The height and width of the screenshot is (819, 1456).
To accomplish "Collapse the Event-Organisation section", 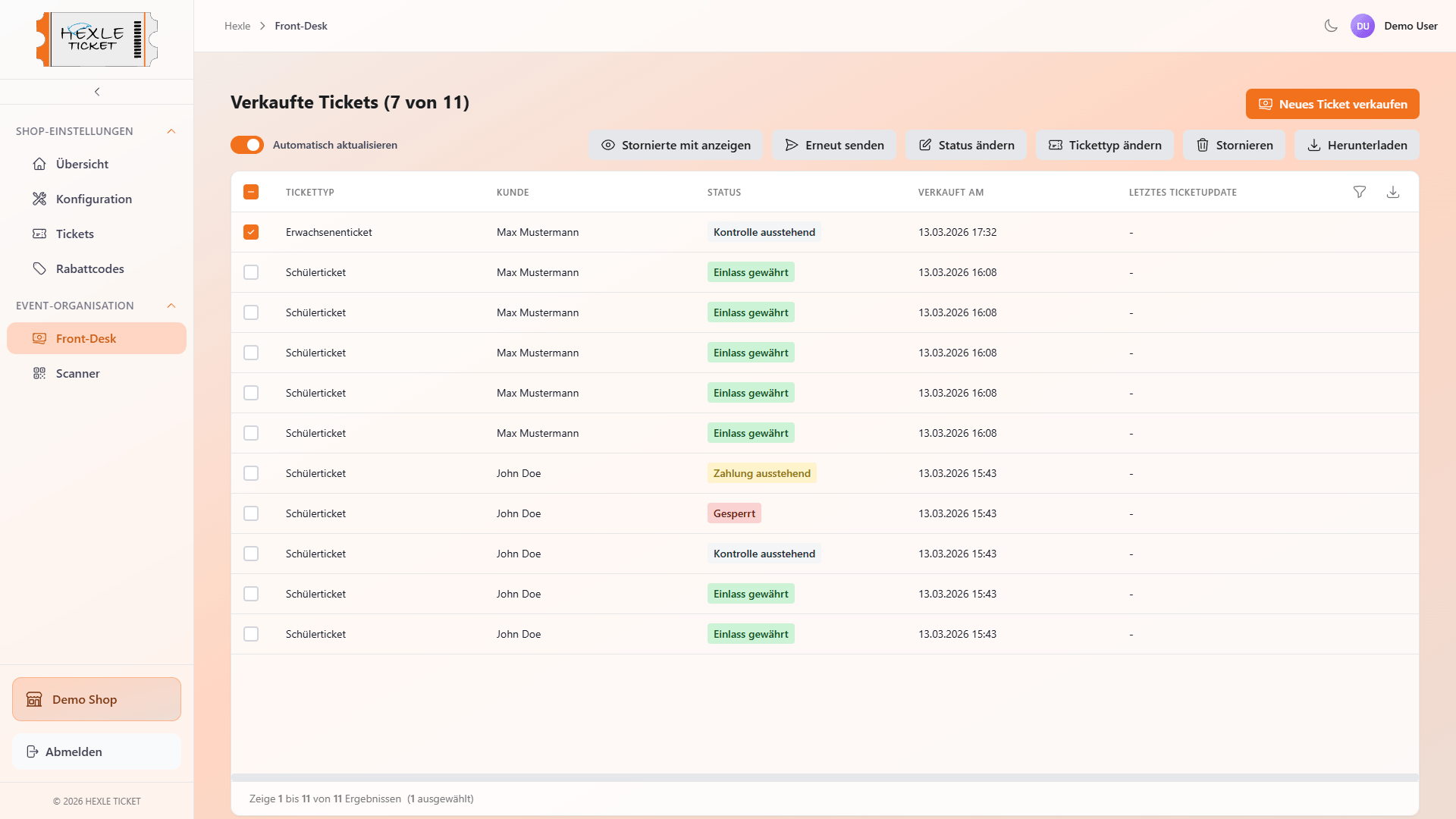I will (171, 306).
